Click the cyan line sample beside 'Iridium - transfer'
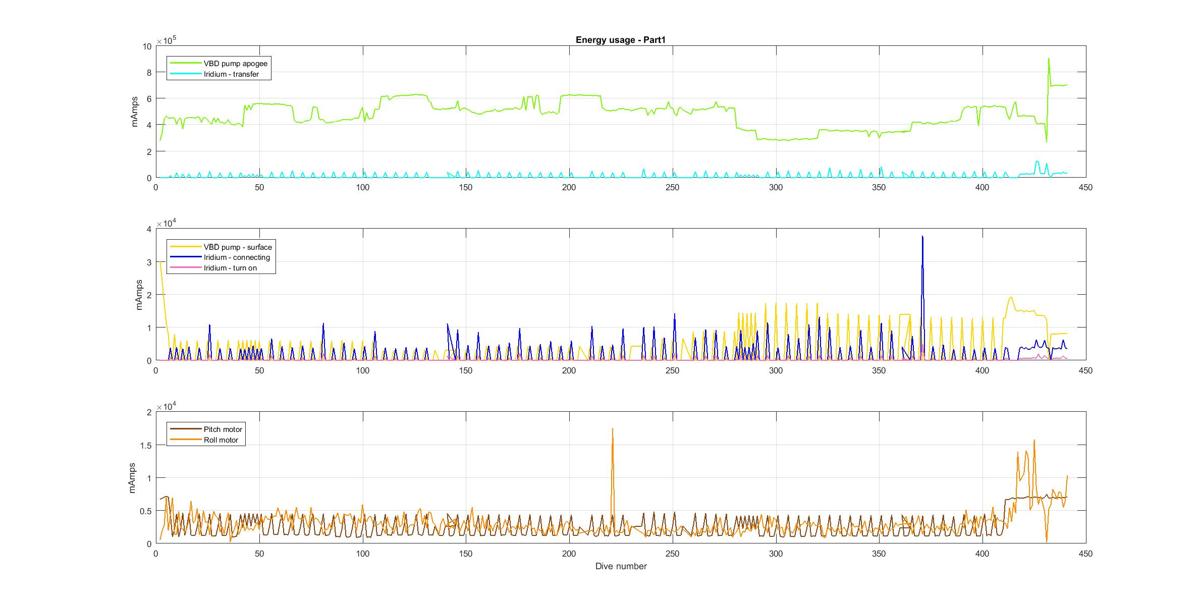The width and height of the screenshot is (1200, 611). (x=185, y=73)
